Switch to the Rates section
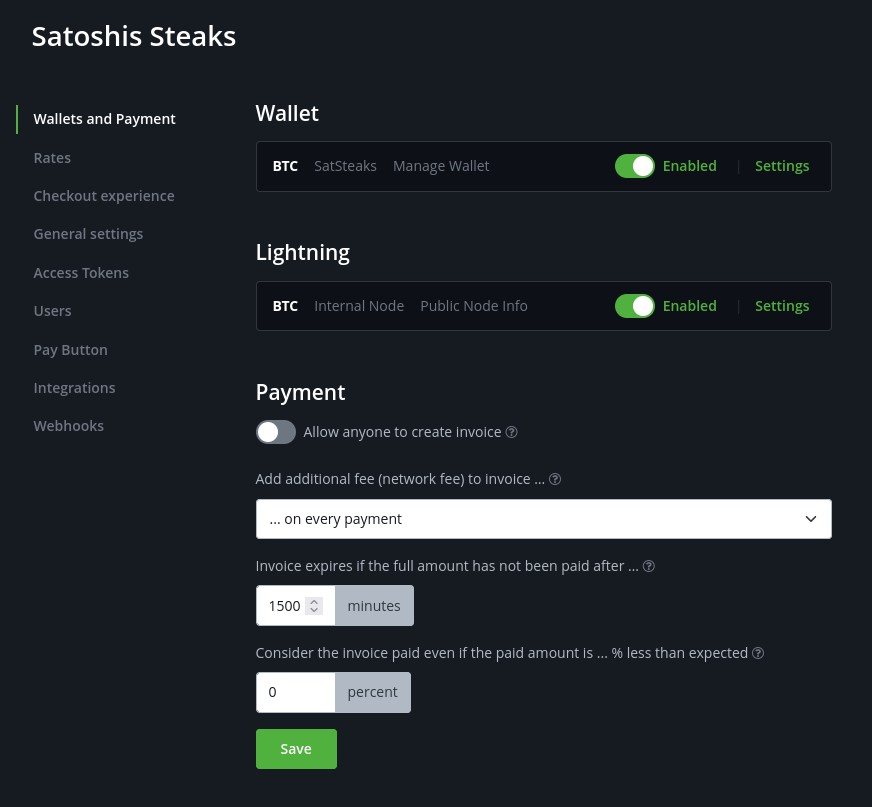 (x=52, y=157)
